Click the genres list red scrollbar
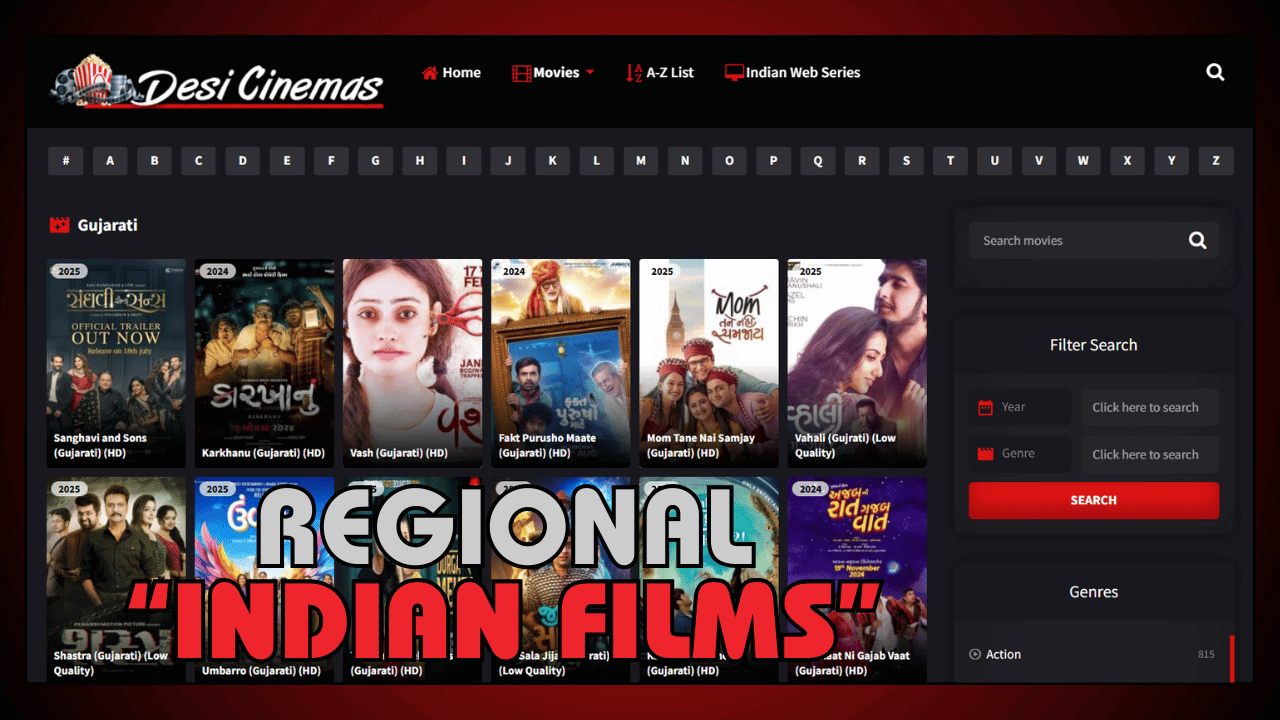This screenshot has width=1280, height=720. (x=1232, y=658)
